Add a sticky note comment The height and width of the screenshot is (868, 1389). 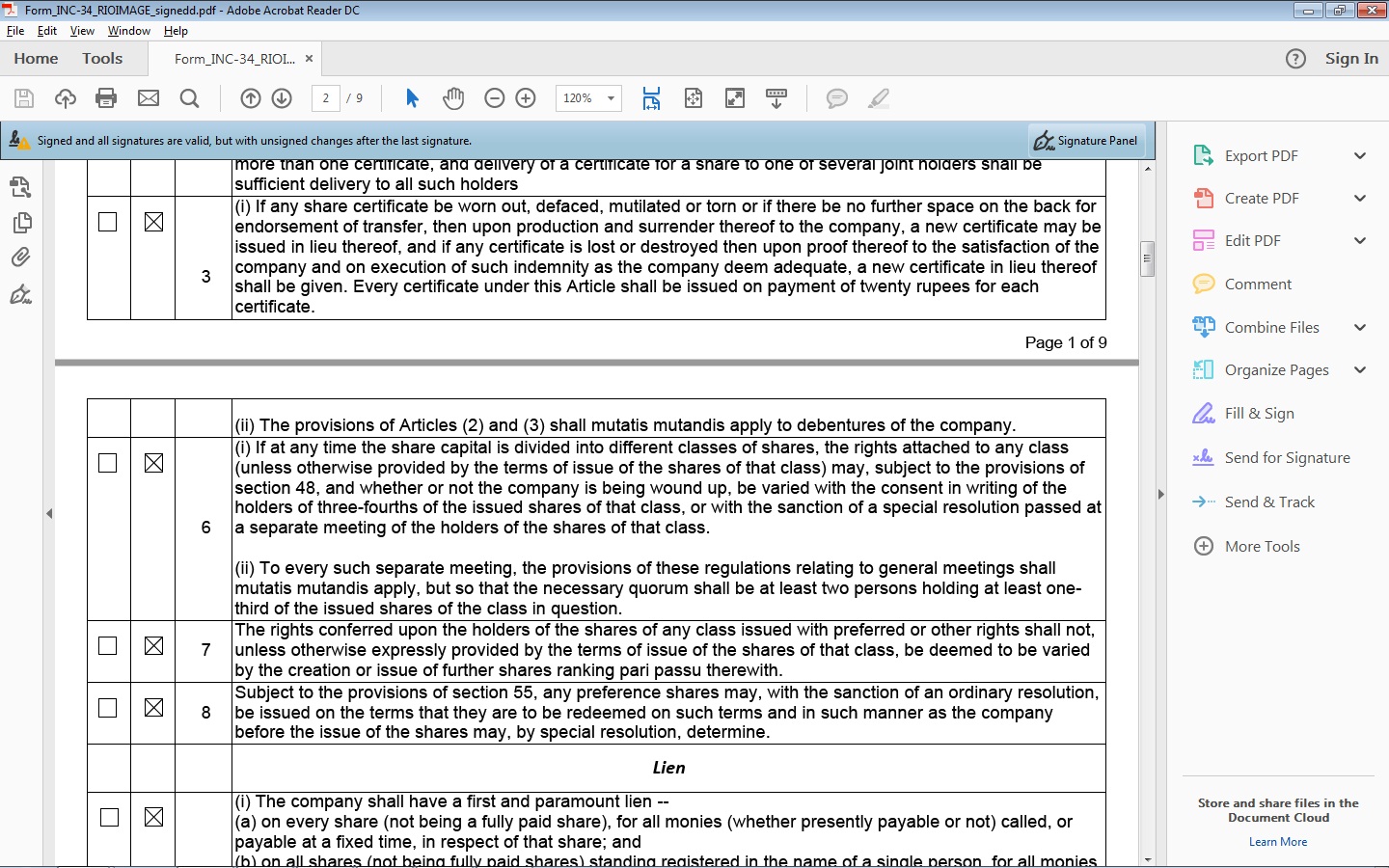pos(836,98)
